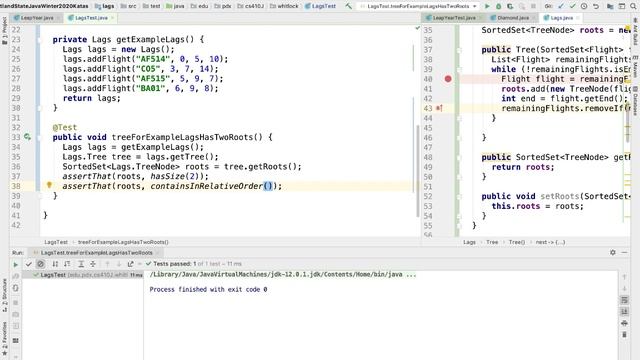Open Git history clock icon
Viewport: 640px width, 360px height.
pos(584,6)
